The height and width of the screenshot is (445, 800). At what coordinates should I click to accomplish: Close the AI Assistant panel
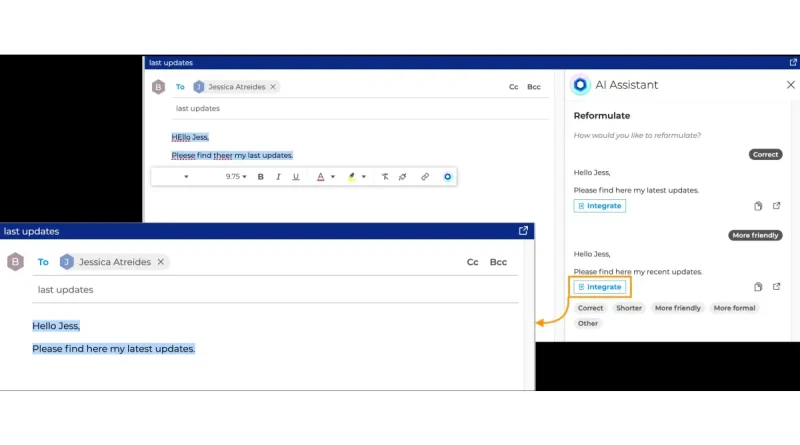click(x=790, y=85)
